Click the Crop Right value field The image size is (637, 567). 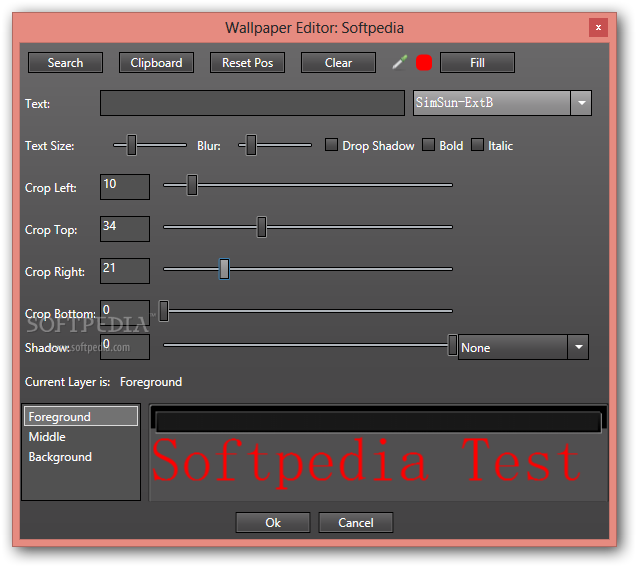(x=125, y=271)
